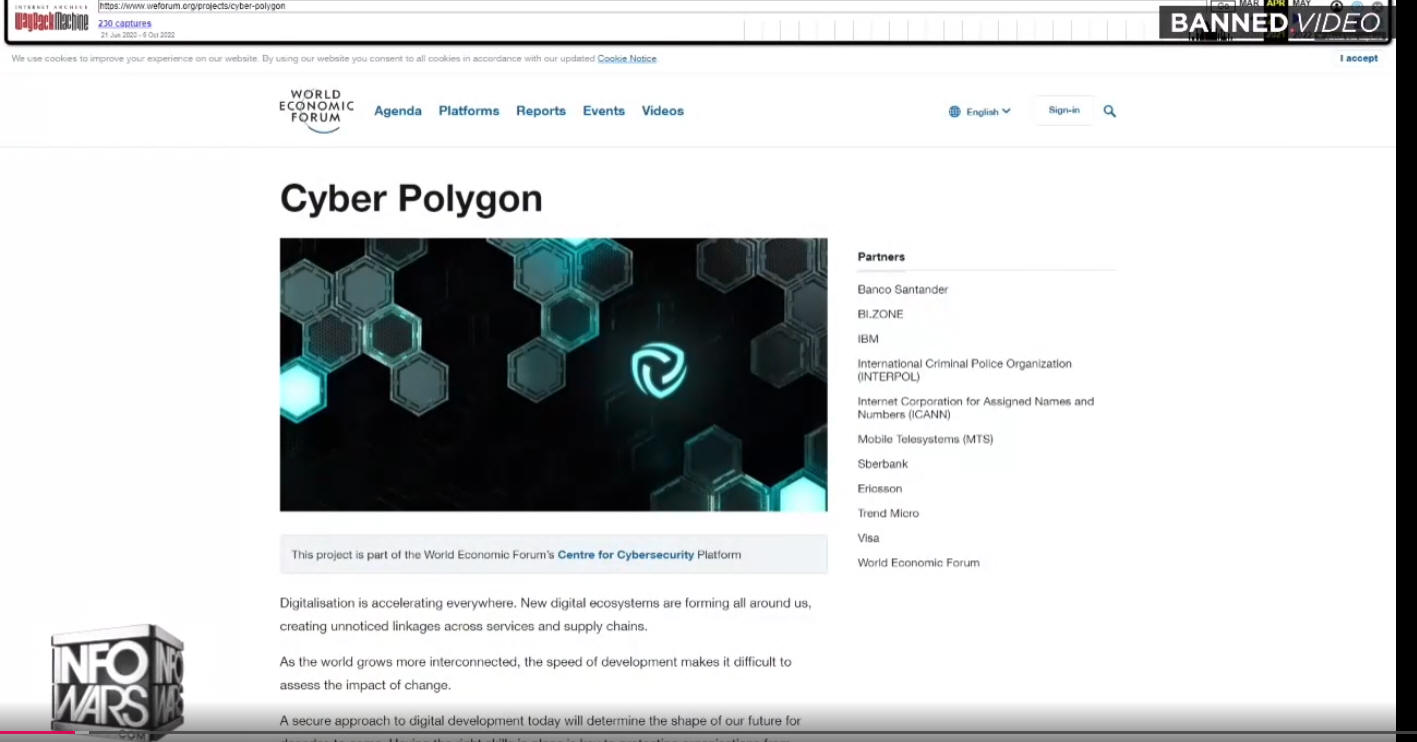
Task: Open the Platforms menu
Action: tap(469, 111)
